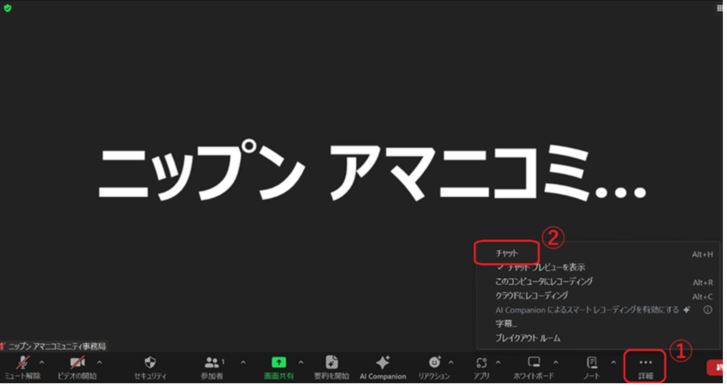
Task: Open the Participants panel
Action: coord(212,368)
